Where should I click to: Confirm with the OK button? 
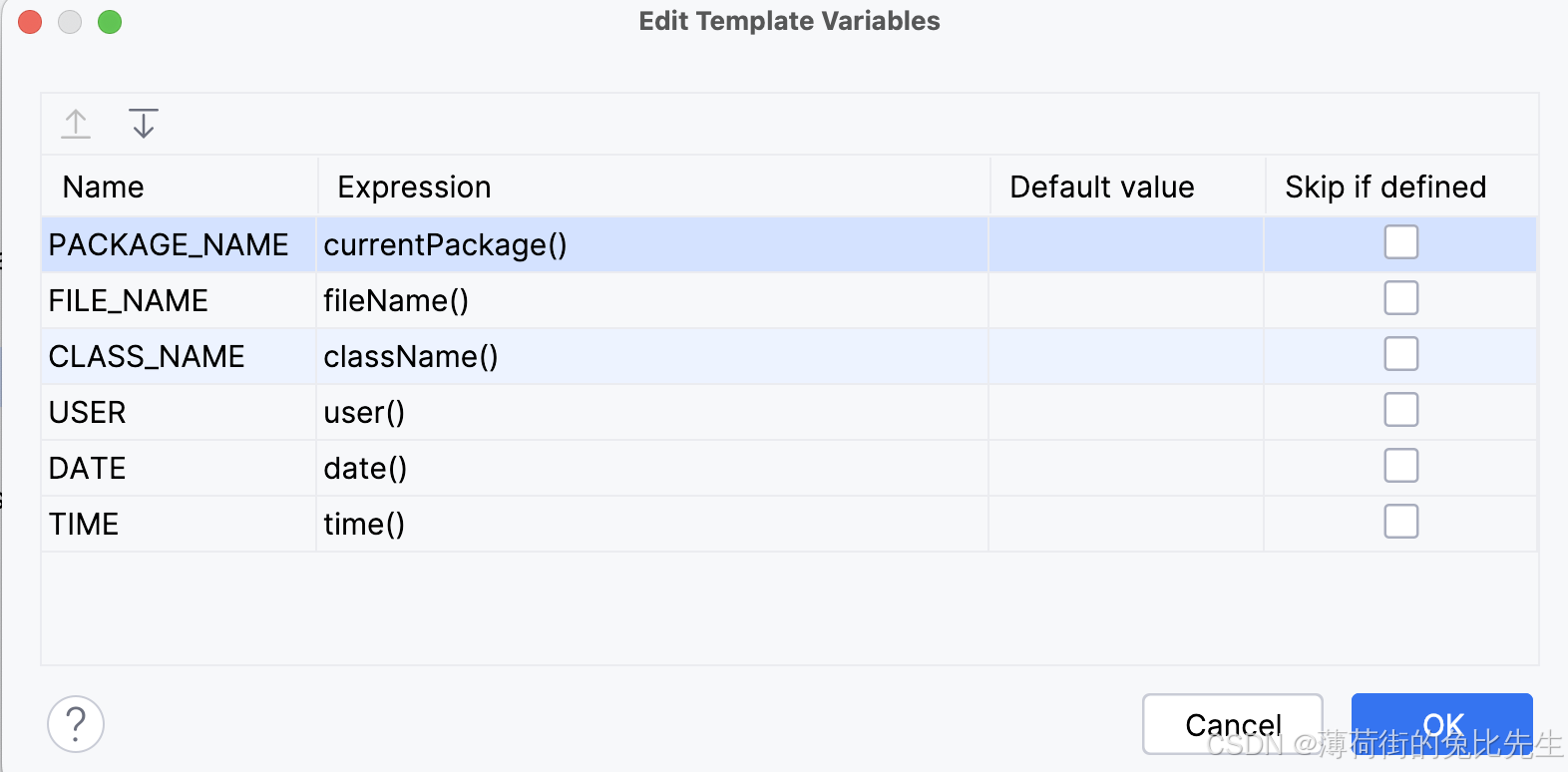click(1441, 723)
